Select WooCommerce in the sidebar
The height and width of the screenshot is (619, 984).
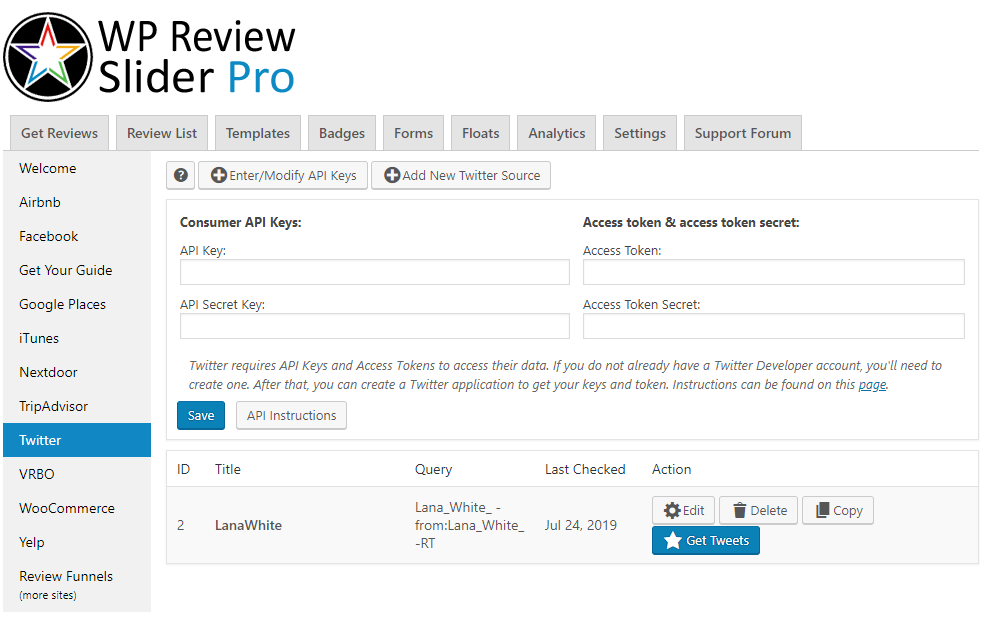tap(77, 508)
